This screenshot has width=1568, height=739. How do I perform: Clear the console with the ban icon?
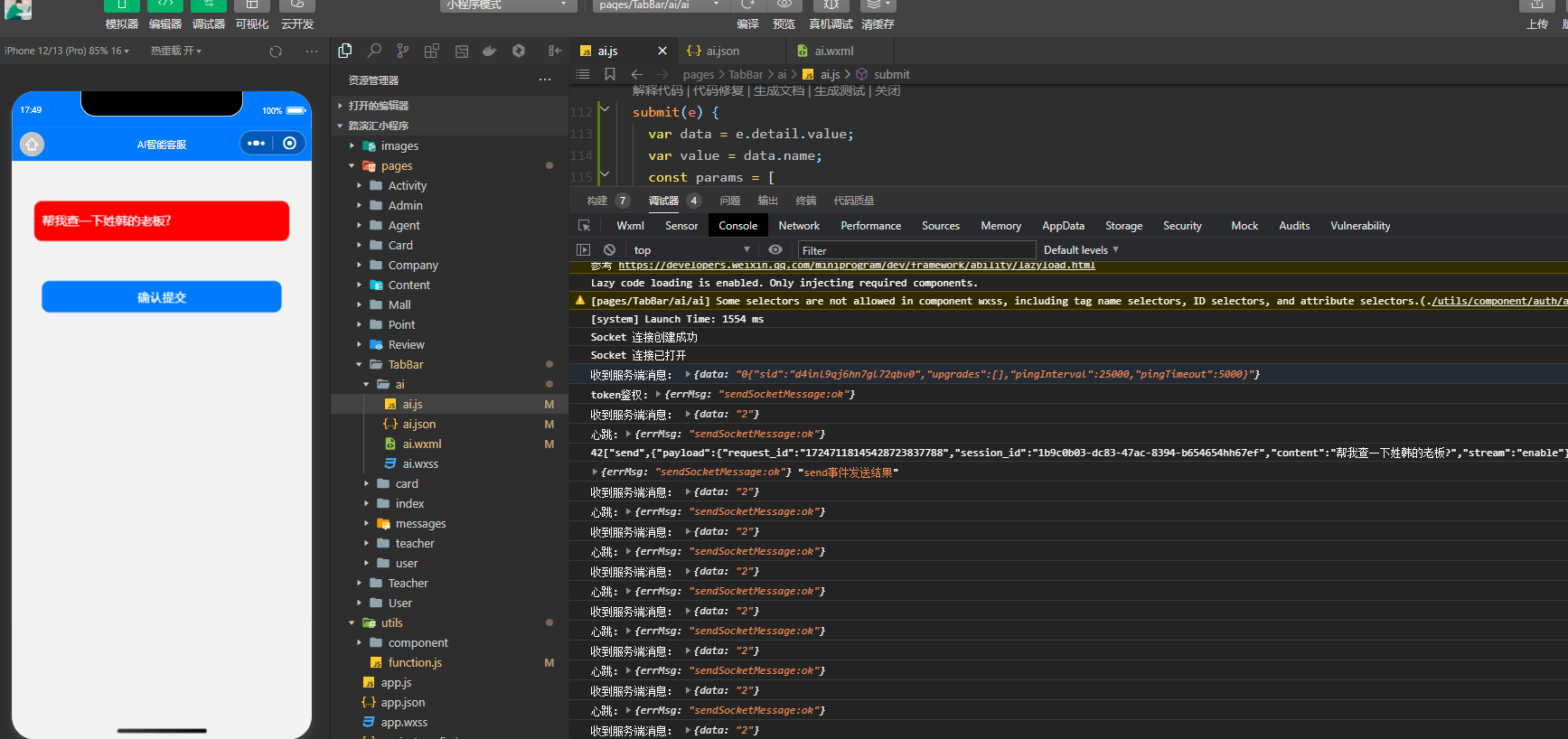[609, 250]
